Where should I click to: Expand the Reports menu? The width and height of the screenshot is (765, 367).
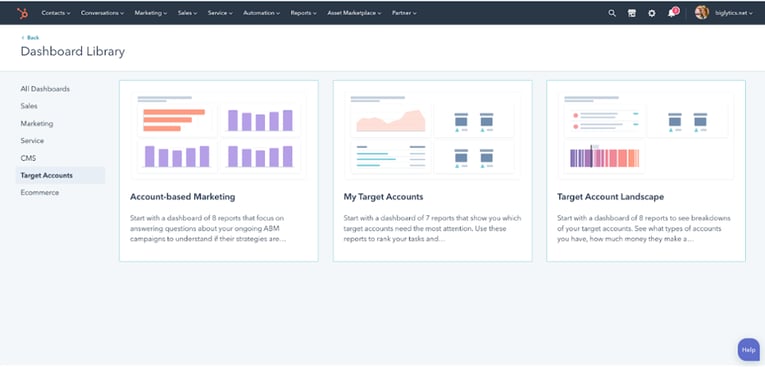303,13
